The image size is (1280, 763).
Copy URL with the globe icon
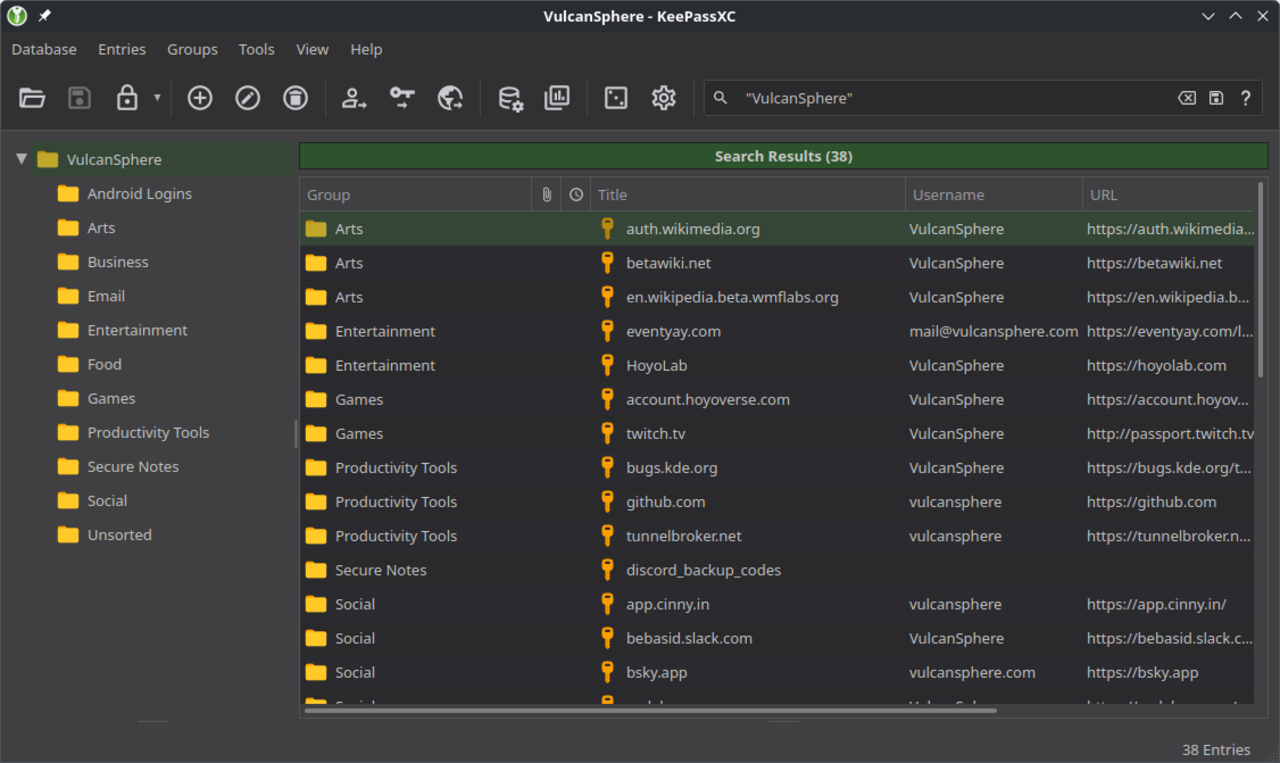click(450, 98)
